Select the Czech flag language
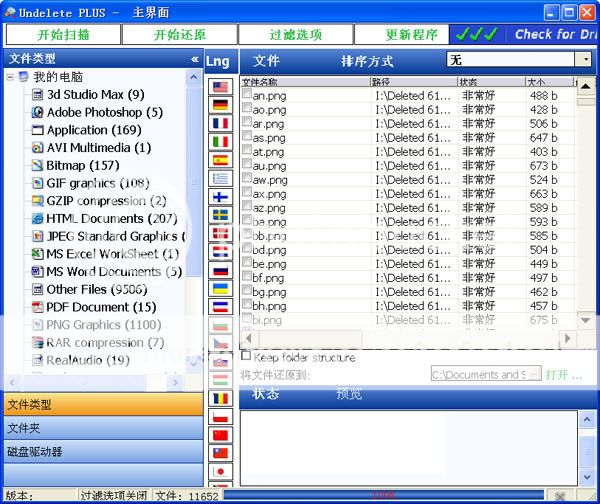This screenshot has height=504, width=600. click(x=220, y=344)
